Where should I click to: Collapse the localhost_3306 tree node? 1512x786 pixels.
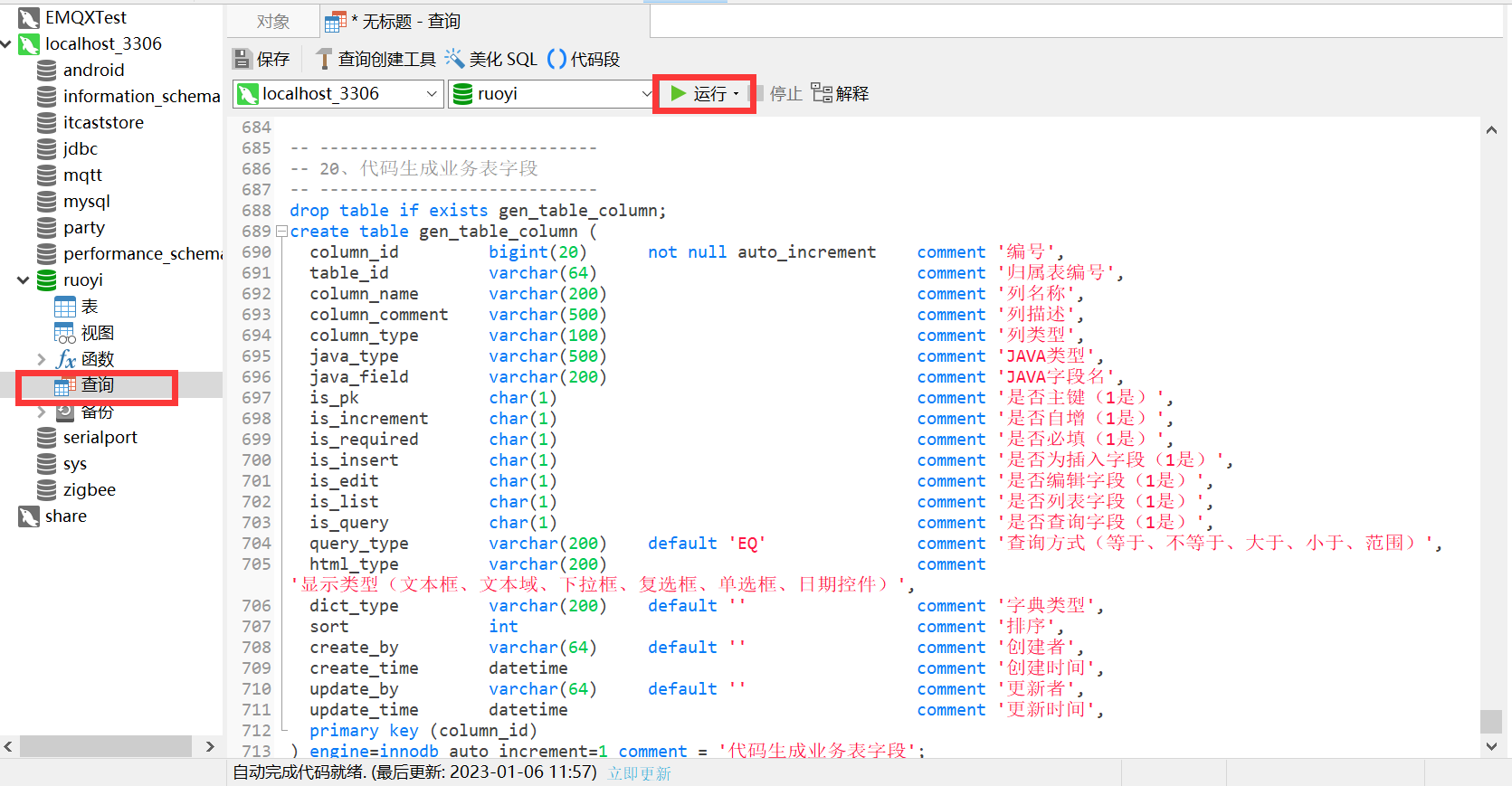coord(6,43)
